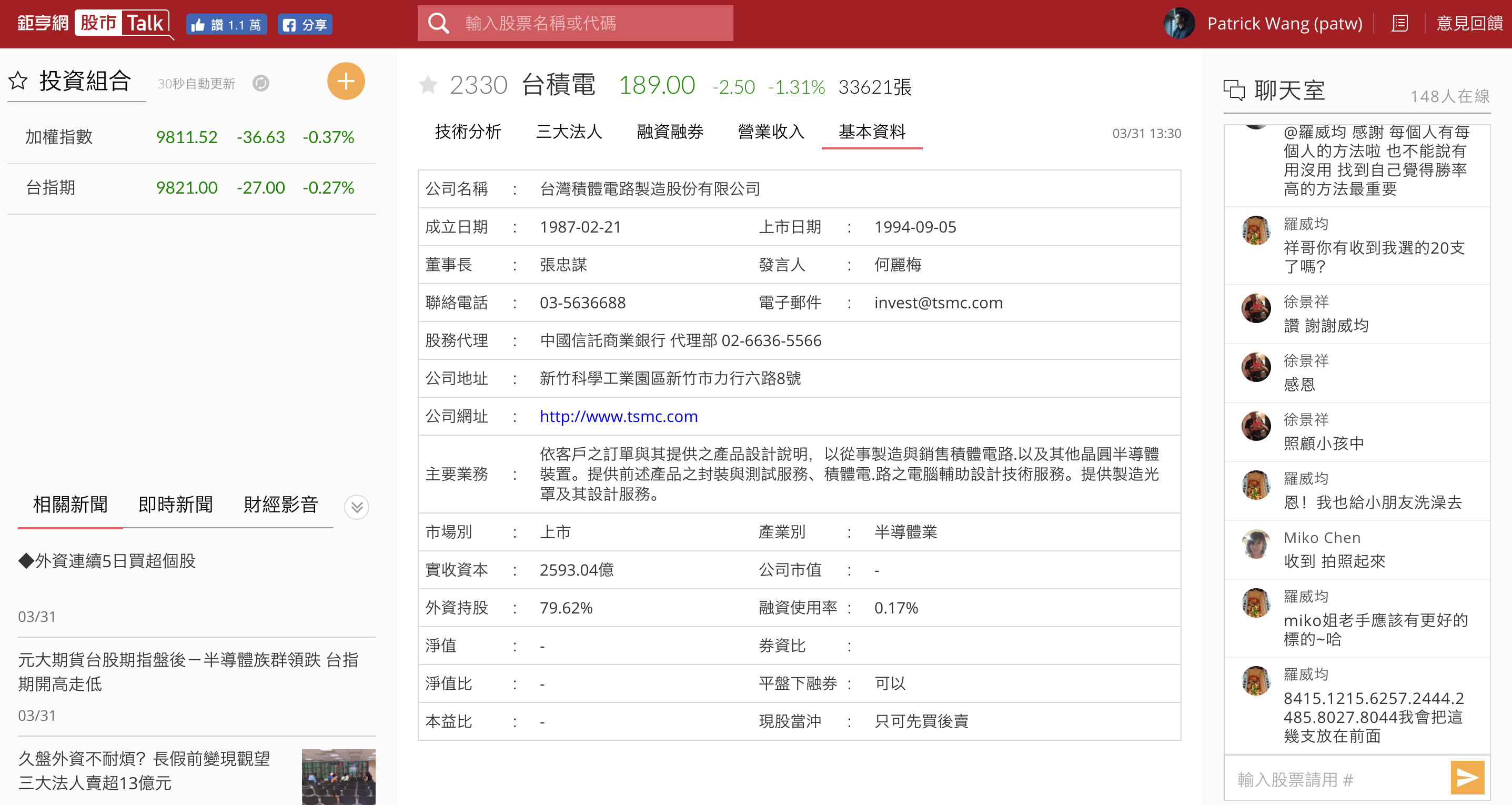Expand news section with double chevron
Screen dimensions: 1512x805
click(x=356, y=507)
